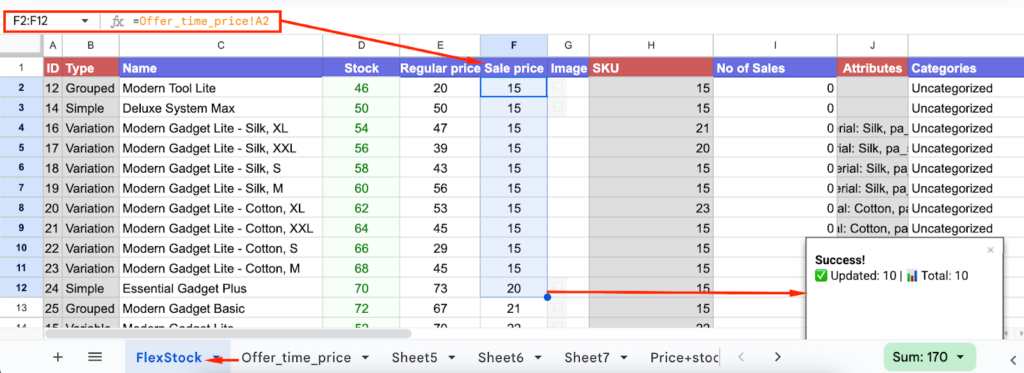Image resolution: width=1024 pixels, height=373 pixels.
Task: Click sale price 21 cell in row 13
Action: coord(514,308)
